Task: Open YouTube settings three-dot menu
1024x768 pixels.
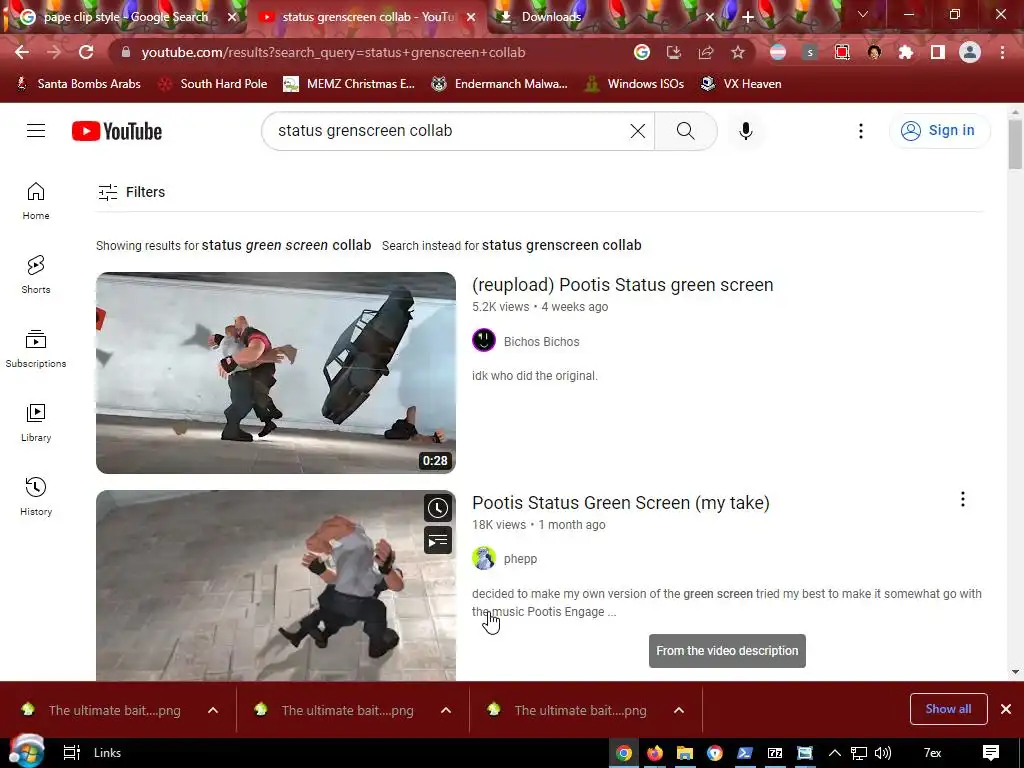Action: 861,131
